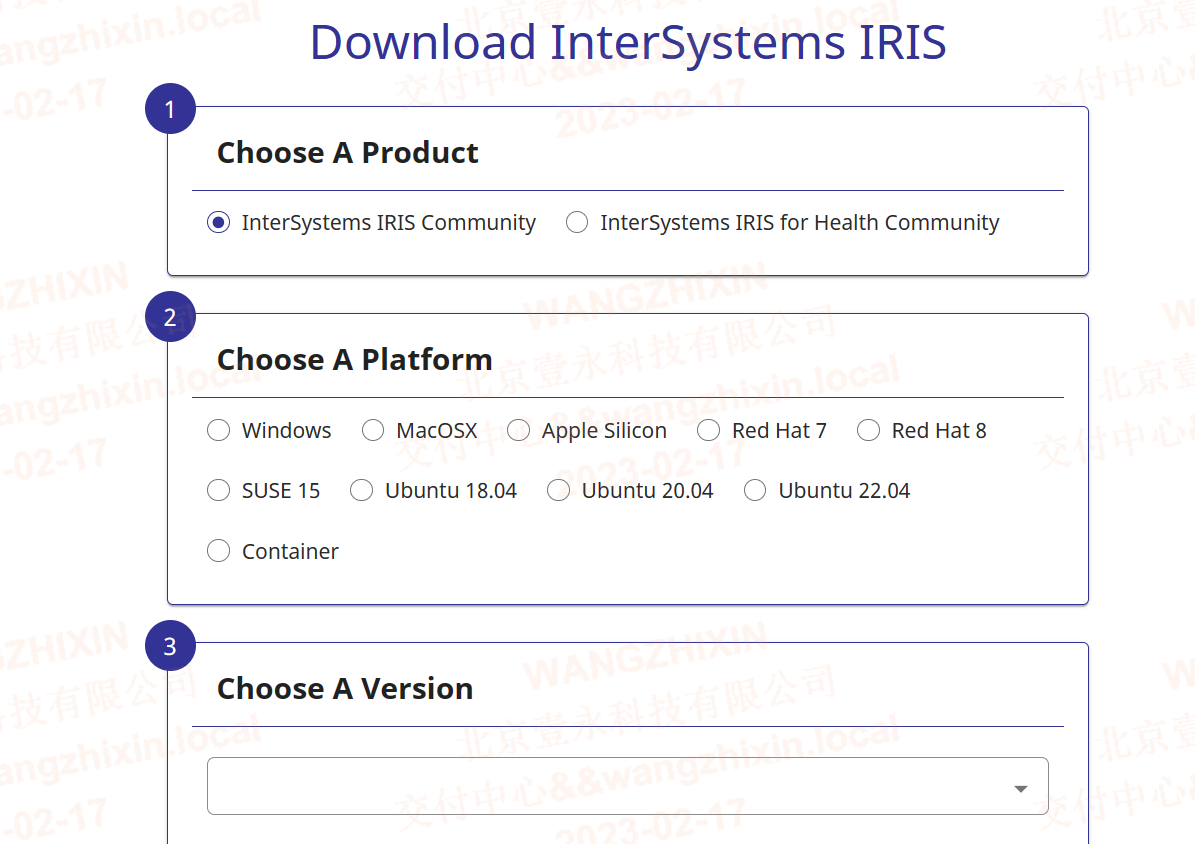This screenshot has width=1195, height=844.
Task: Select the Container platform option
Action: tap(219, 550)
